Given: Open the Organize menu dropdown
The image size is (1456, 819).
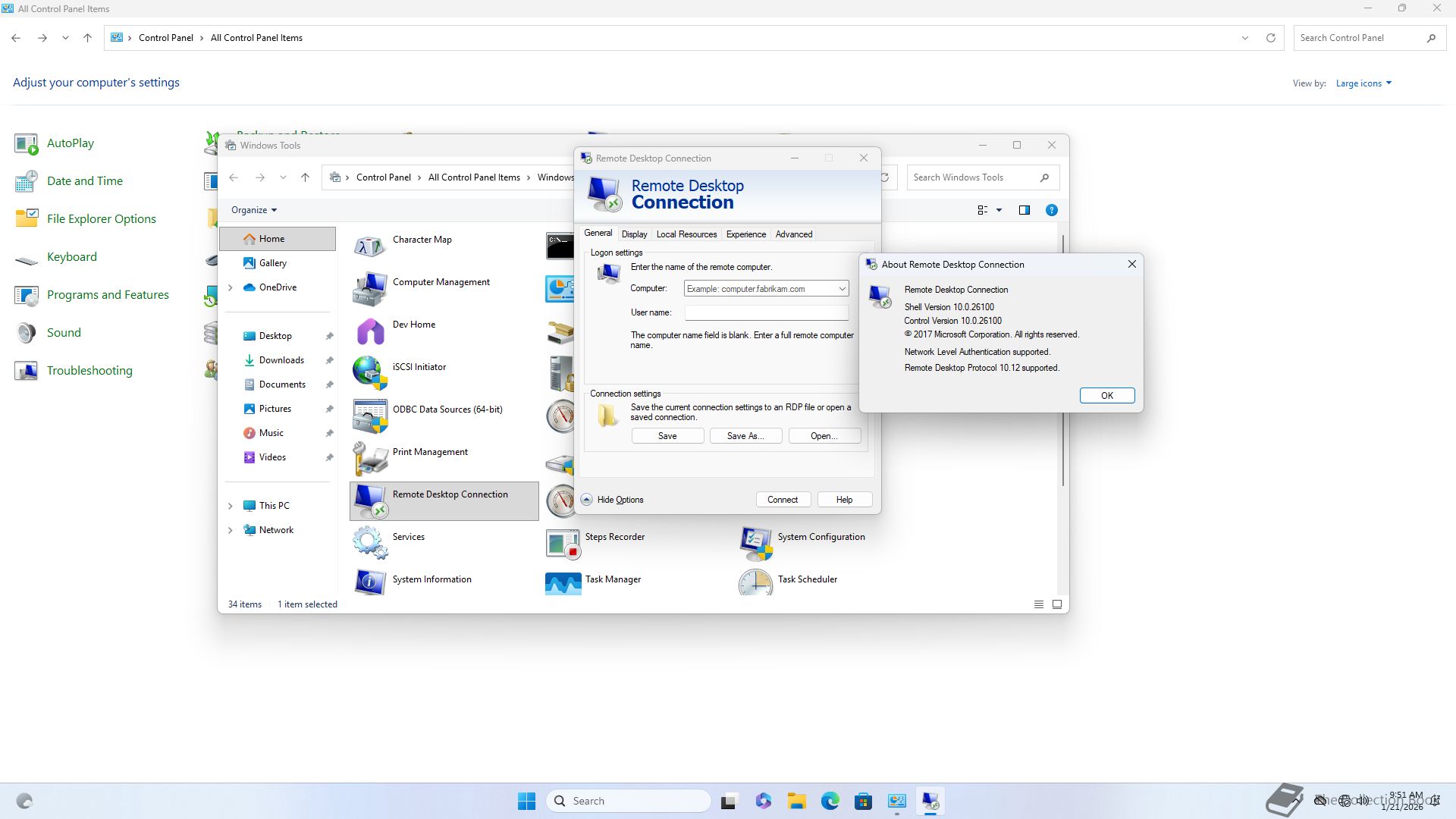Looking at the screenshot, I should click(254, 210).
